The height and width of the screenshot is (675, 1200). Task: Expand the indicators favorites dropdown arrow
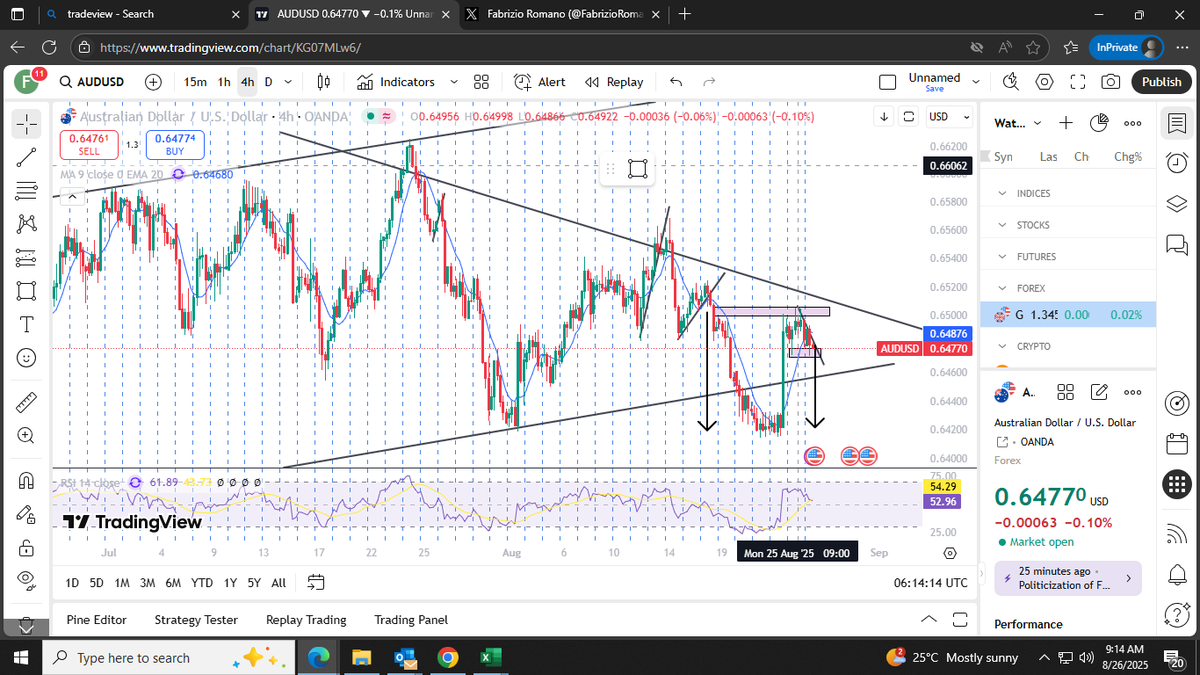click(453, 82)
